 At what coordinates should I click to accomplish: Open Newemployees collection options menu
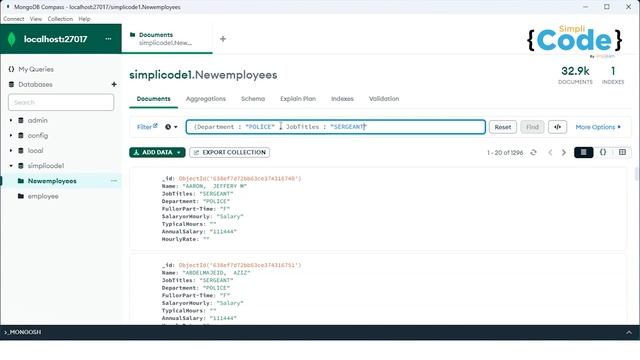pyautogui.click(x=114, y=181)
